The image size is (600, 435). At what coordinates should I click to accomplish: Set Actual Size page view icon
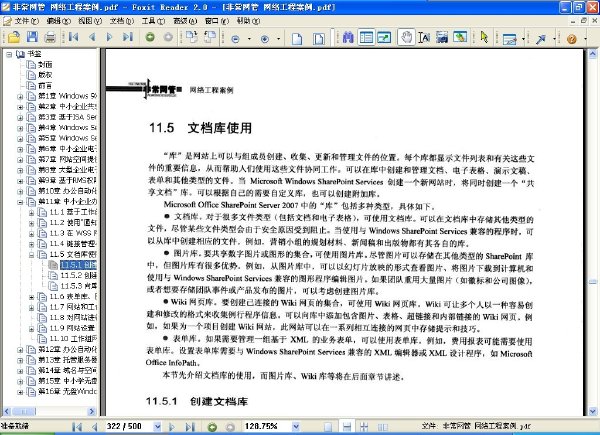(x=297, y=39)
